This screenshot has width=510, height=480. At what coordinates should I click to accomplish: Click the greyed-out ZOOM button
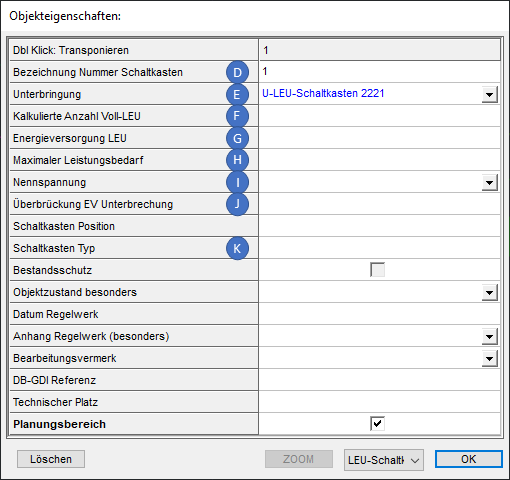coord(299,459)
